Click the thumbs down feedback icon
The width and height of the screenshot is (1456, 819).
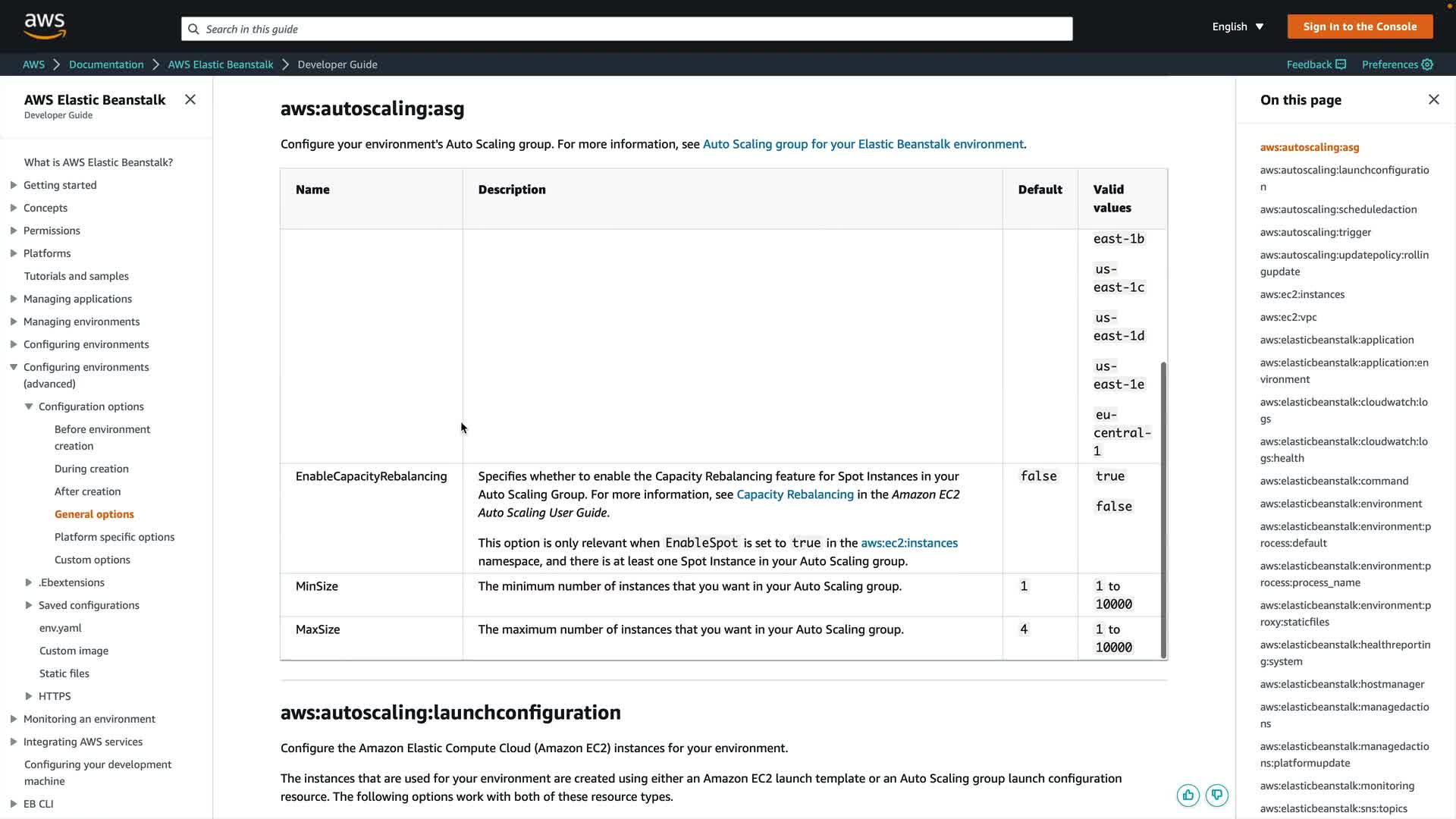[1216, 795]
